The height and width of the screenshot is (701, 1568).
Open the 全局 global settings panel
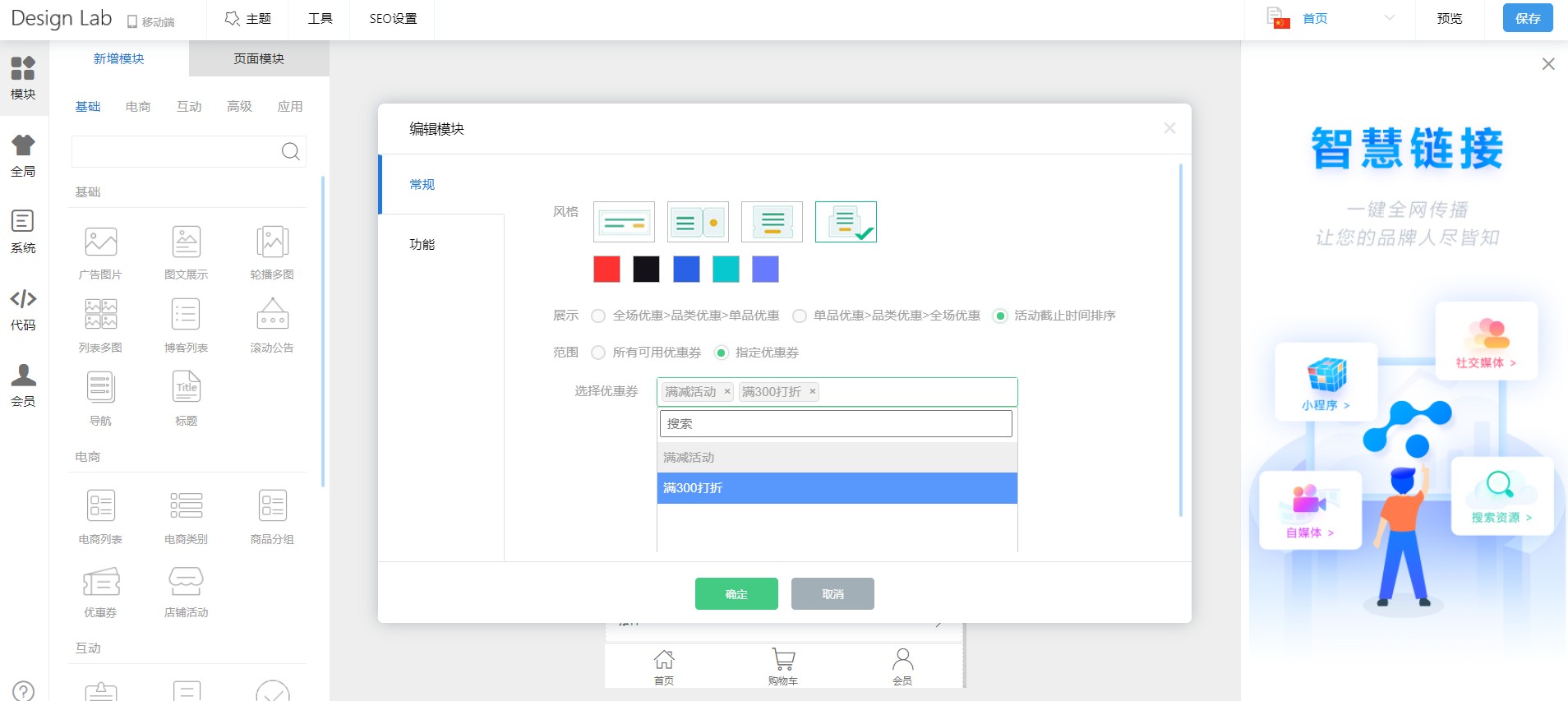[x=23, y=155]
